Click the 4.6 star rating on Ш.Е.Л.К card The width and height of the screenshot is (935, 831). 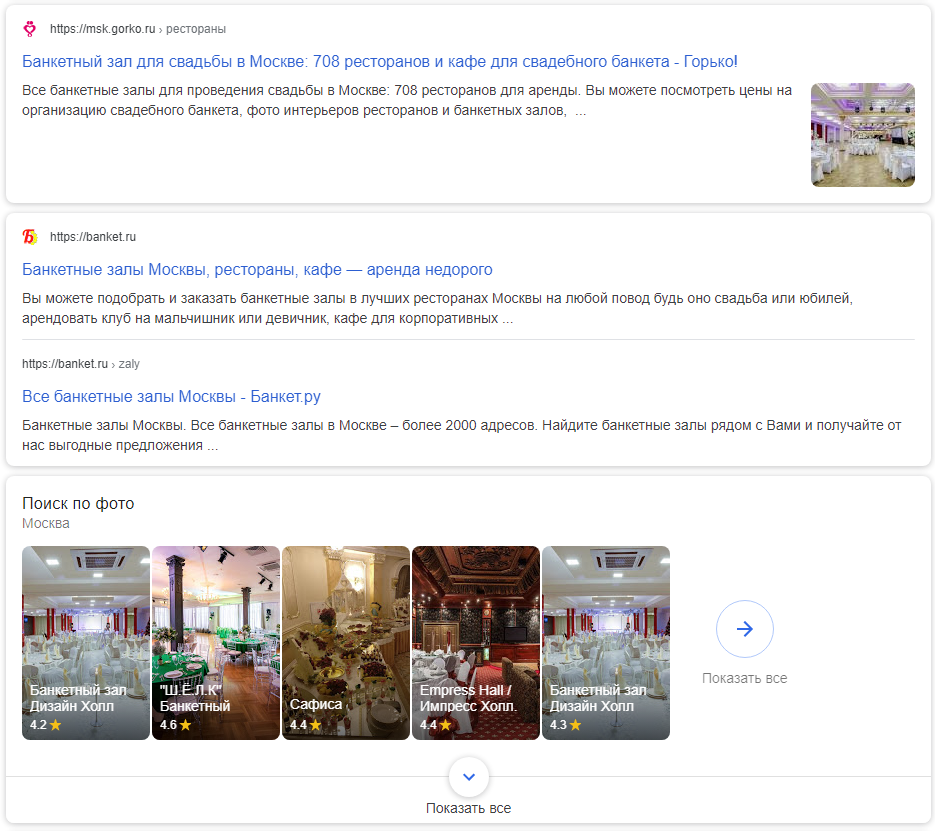coord(175,725)
